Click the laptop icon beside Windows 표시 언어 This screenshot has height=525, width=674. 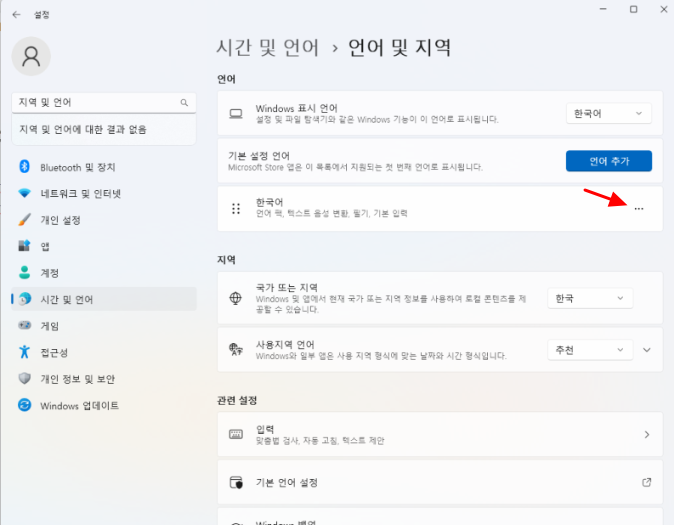pyautogui.click(x=236, y=114)
